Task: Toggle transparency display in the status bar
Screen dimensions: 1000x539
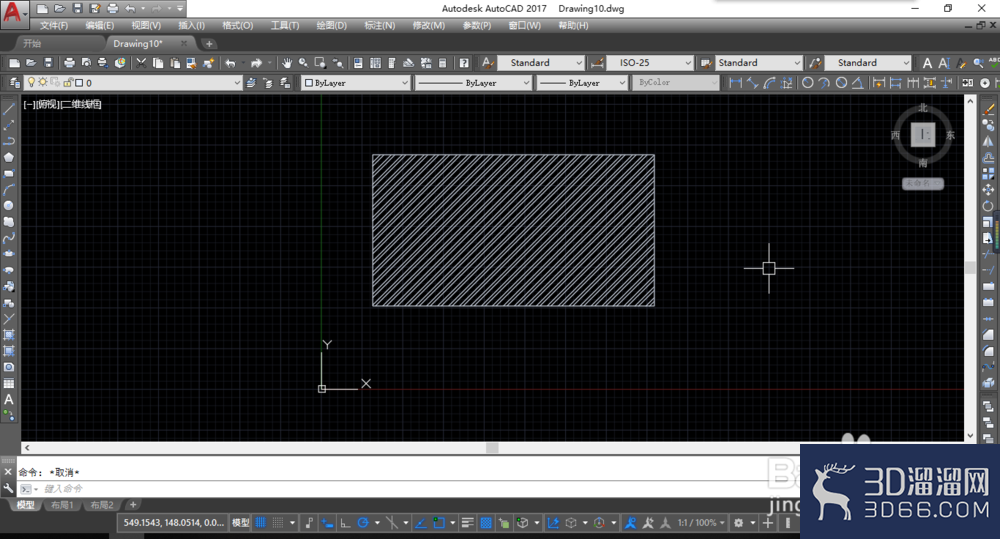Action: point(486,523)
